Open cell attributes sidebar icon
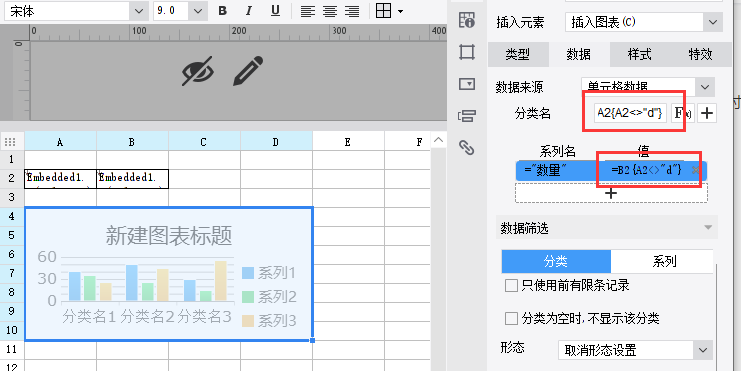This screenshot has height=371, width=741. (x=467, y=20)
